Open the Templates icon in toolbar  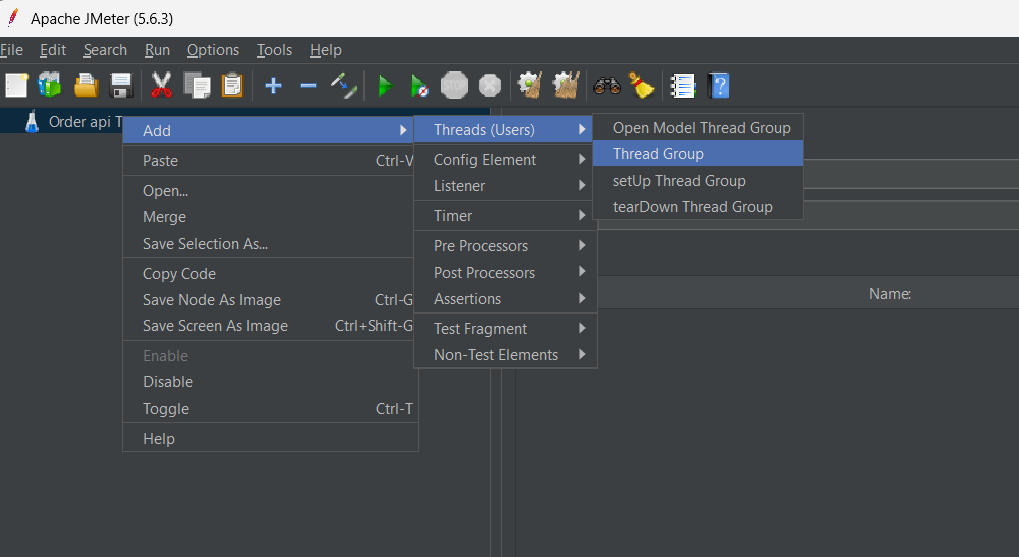coord(50,85)
